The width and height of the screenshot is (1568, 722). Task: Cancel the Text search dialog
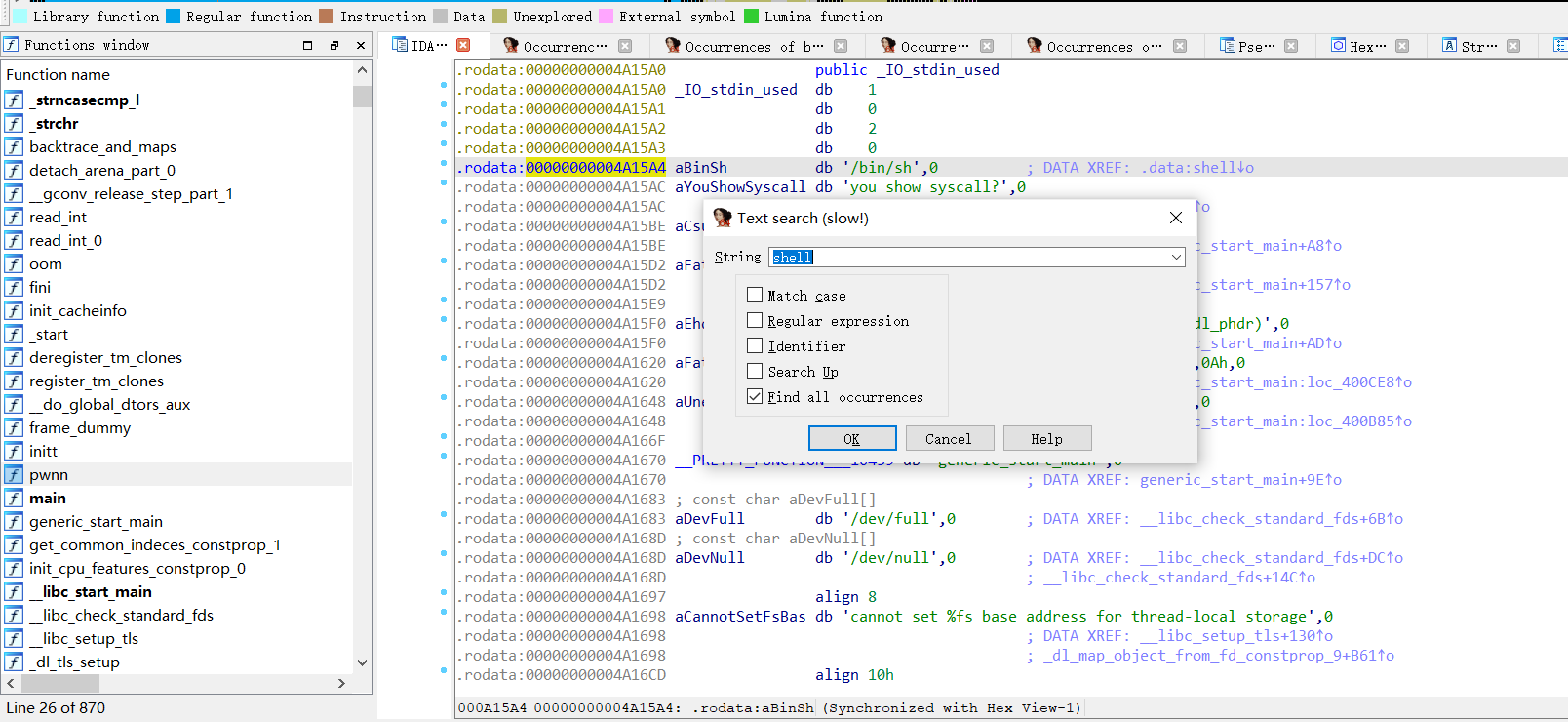tap(950, 438)
